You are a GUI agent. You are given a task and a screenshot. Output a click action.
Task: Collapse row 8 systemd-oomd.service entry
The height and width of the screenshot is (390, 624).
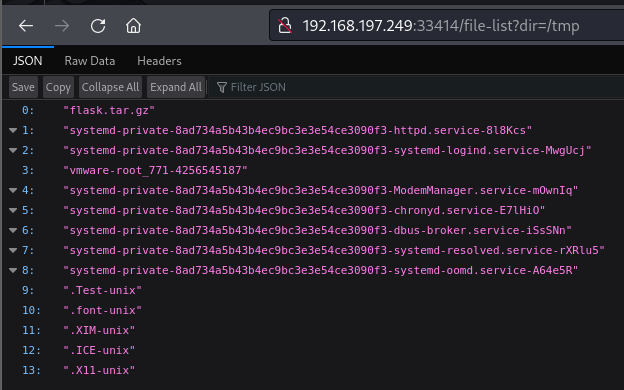tap(13, 271)
